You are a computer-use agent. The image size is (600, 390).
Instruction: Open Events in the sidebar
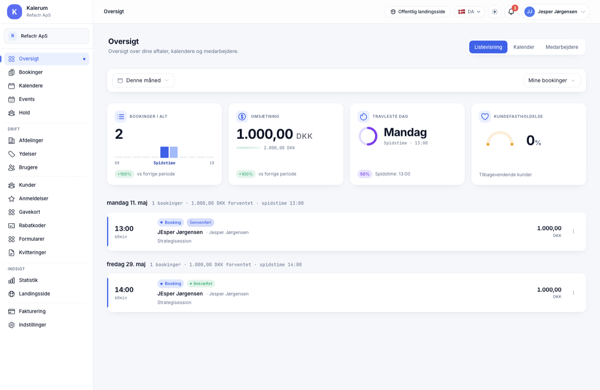(x=46, y=99)
